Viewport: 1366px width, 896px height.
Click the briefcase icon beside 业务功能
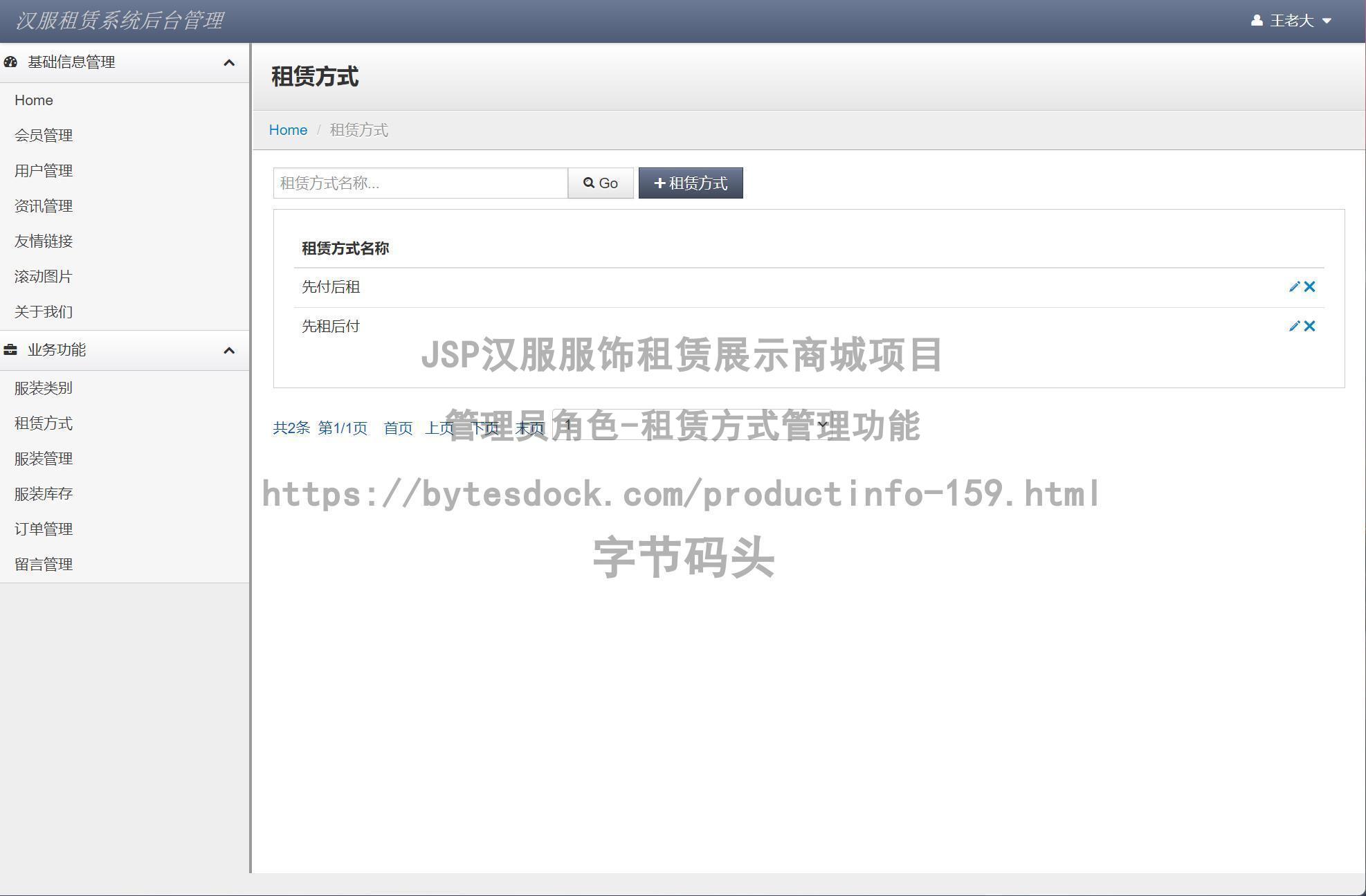[x=10, y=350]
